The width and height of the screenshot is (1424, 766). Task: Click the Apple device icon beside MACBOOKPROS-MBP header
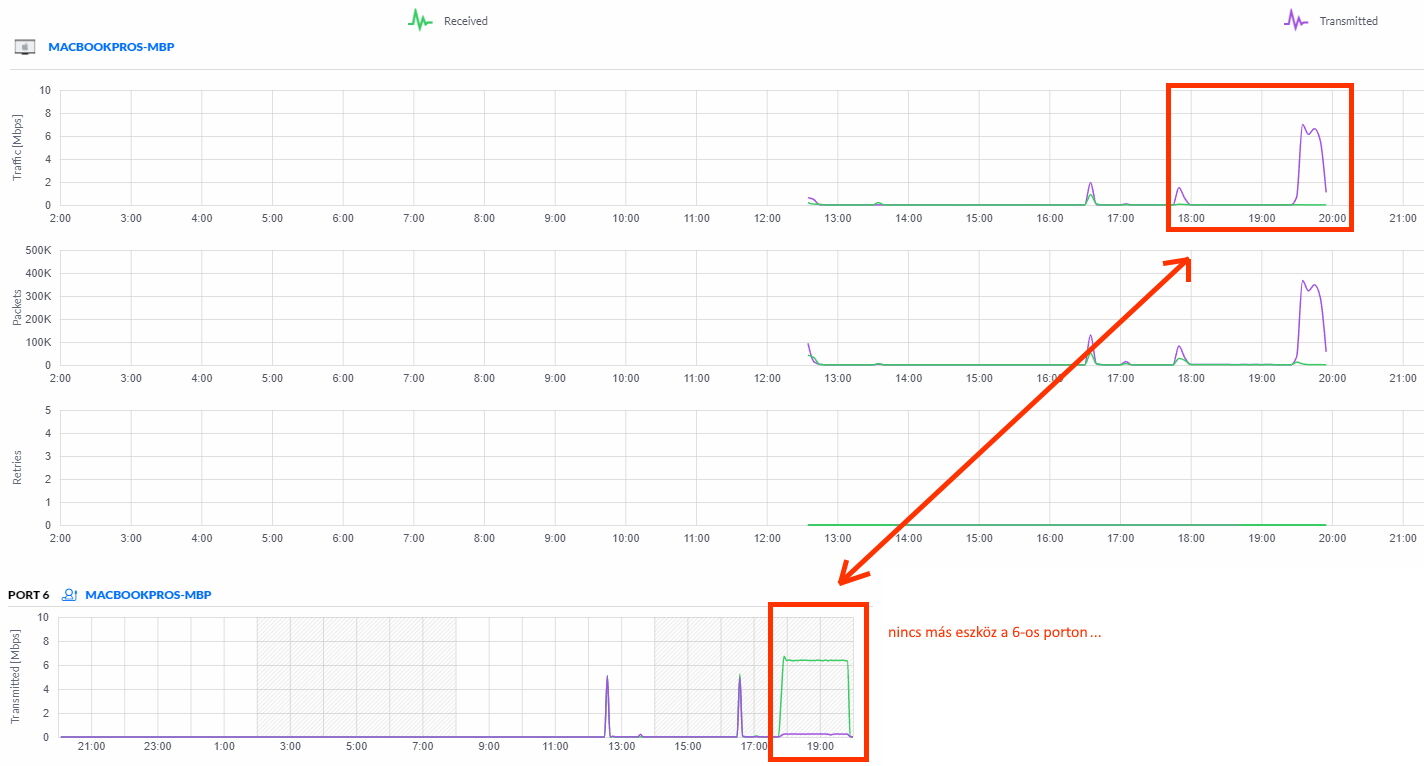26,47
